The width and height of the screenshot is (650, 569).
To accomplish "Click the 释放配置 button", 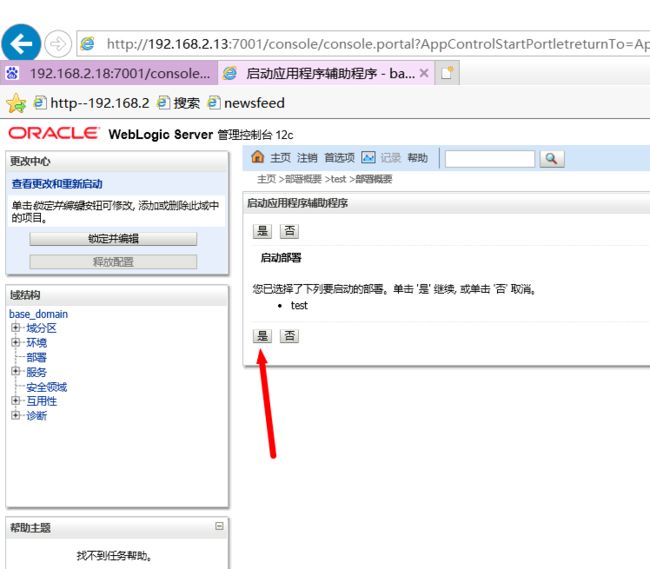I will point(113,262).
